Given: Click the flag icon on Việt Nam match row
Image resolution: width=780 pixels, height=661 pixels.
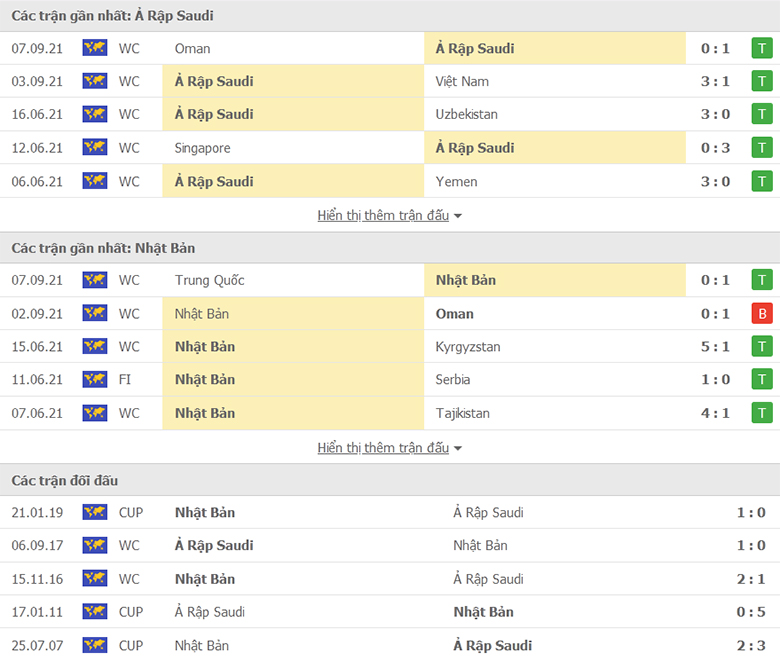Looking at the screenshot, I should point(95,81).
